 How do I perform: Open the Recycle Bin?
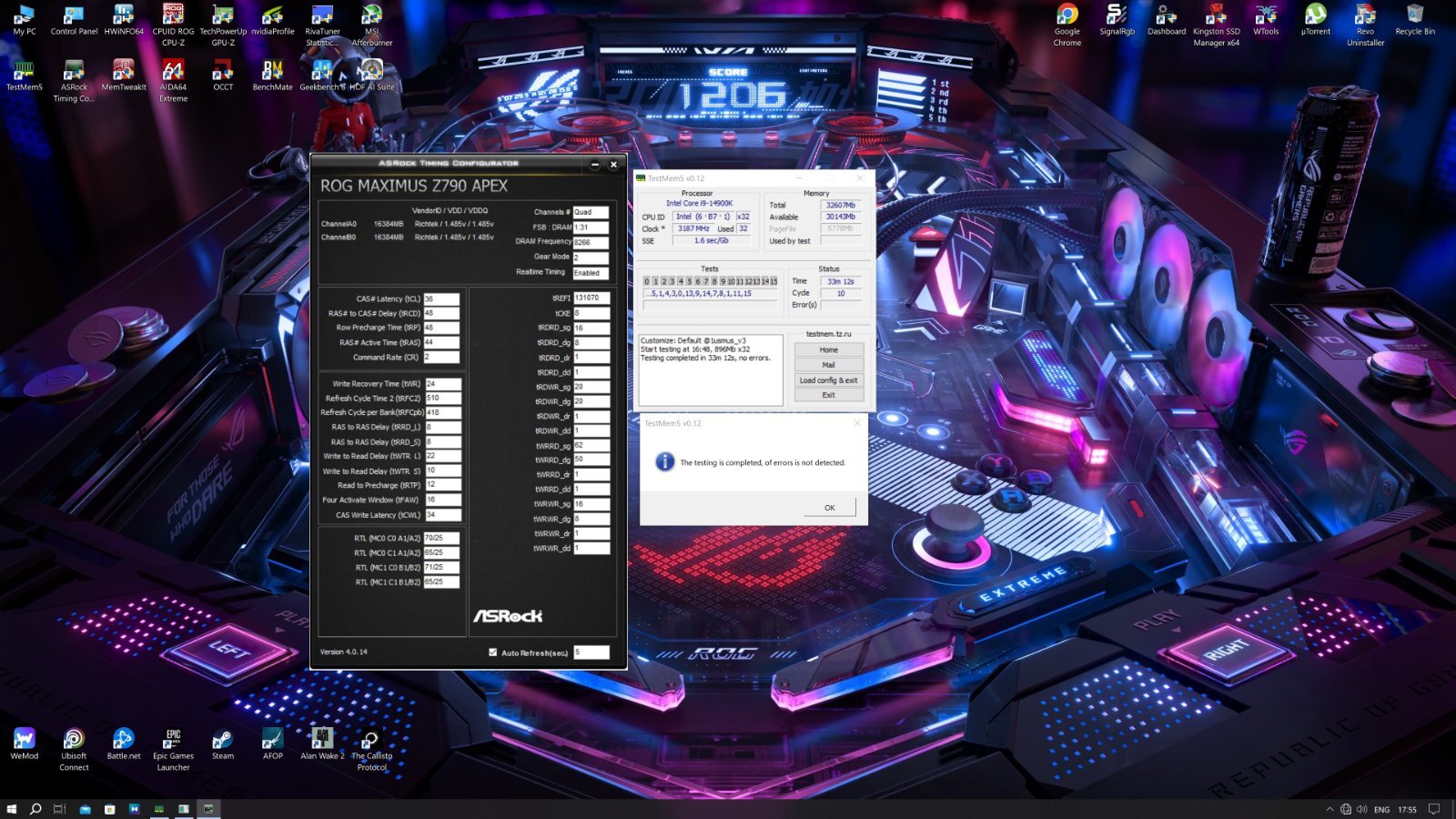tap(1415, 22)
